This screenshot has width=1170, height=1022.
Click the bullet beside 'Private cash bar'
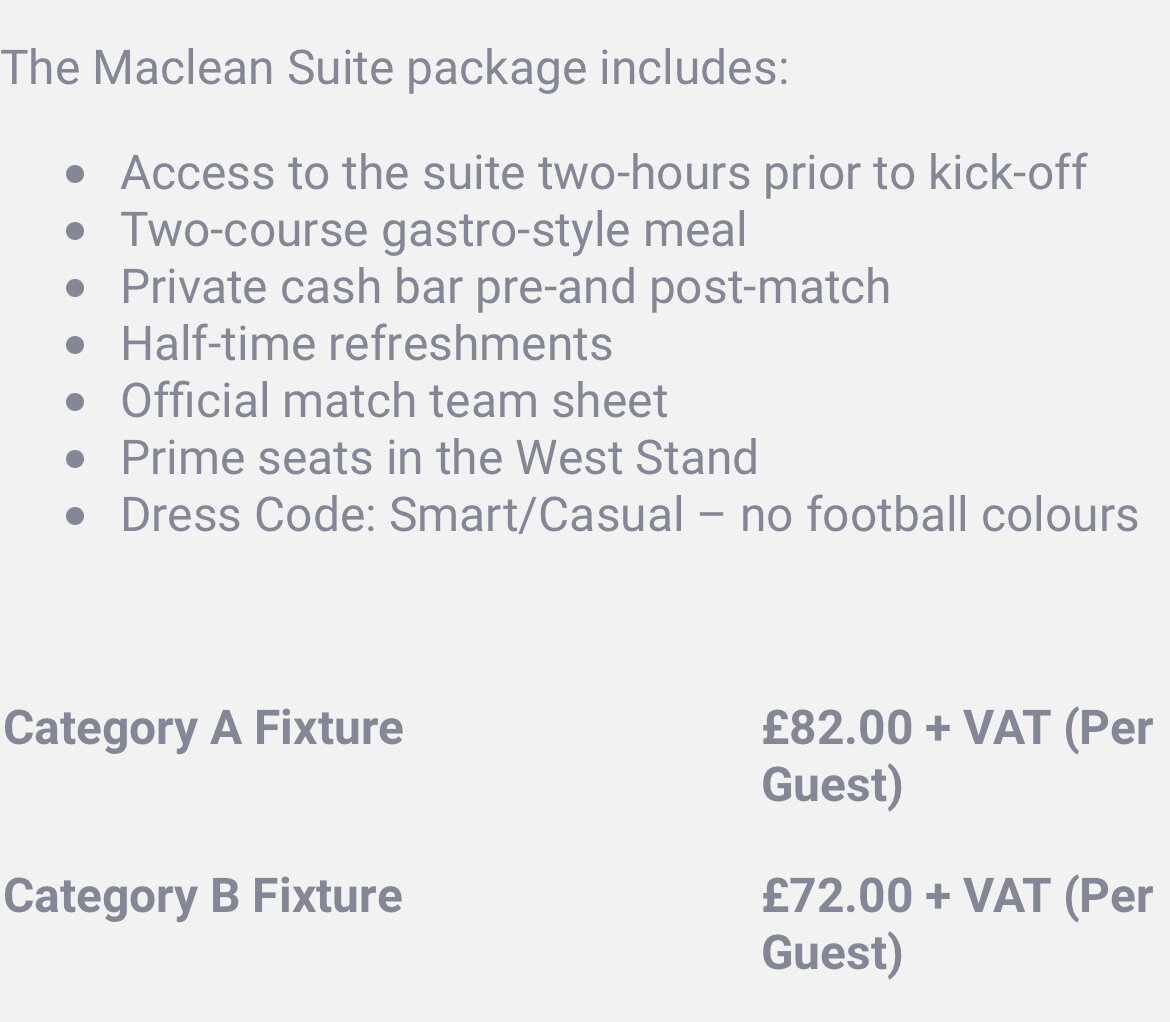[75, 289]
